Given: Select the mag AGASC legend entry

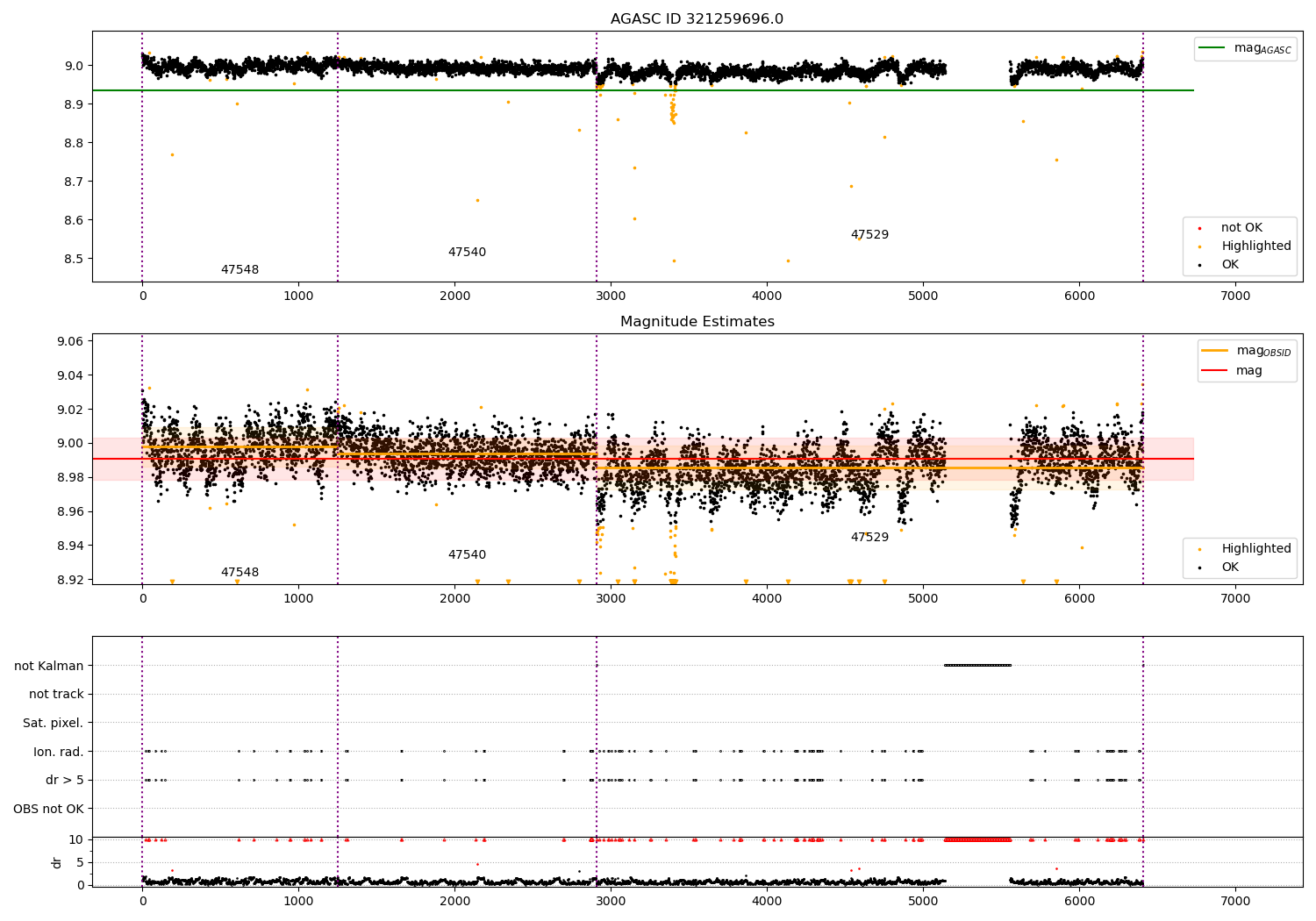Looking at the screenshot, I should point(1245,48).
